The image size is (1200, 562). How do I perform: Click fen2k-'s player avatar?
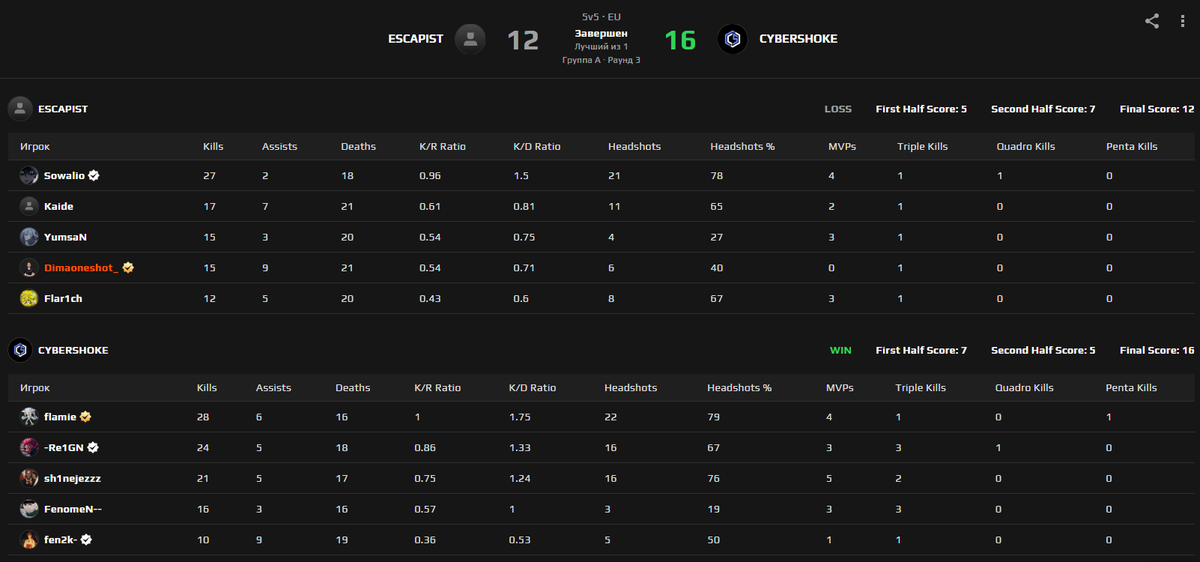coord(29,539)
